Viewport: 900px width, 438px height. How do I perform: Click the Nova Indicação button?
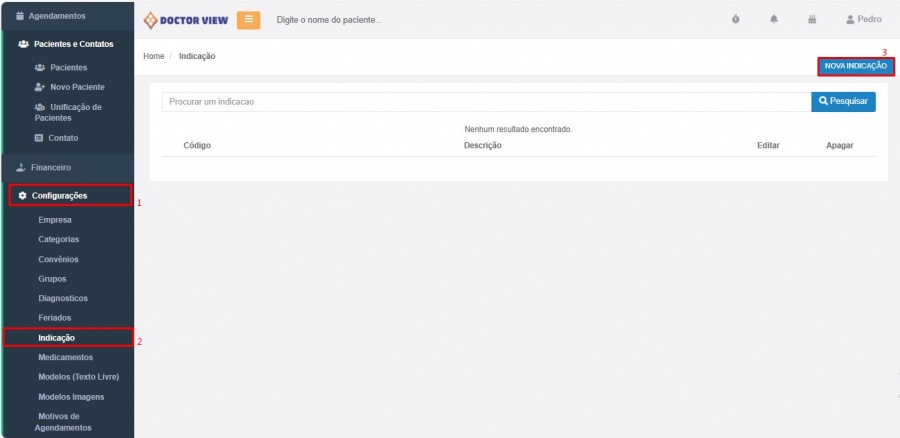coord(855,66)
